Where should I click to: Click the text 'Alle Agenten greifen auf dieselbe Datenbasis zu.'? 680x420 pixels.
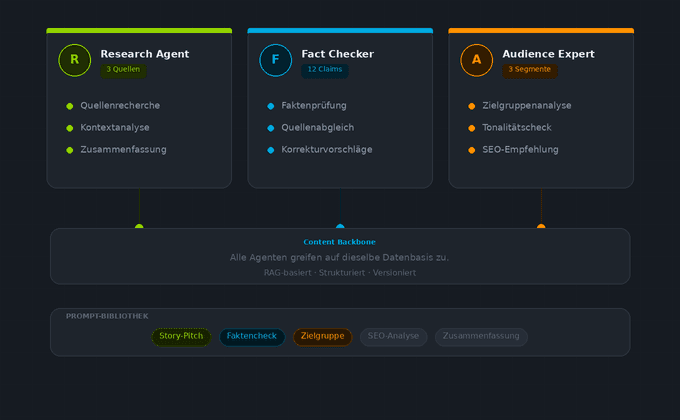[x=339, y=258]
